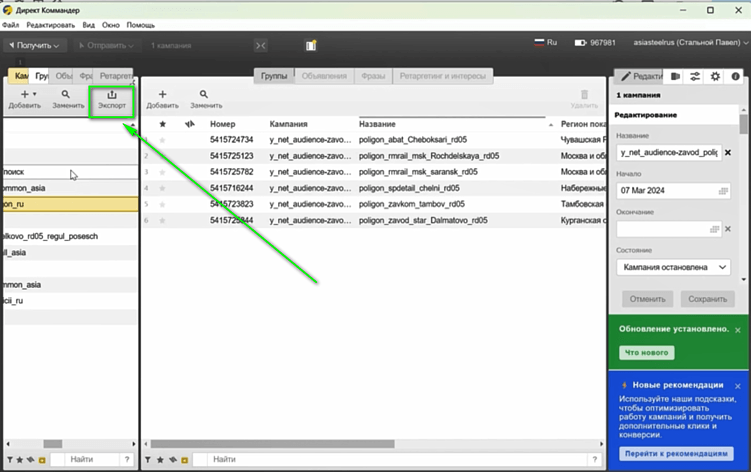Star the poligon_rmrail_msk_saransk_rd05 group
This screenshot has height=472, width=751.
coord(162,172)
